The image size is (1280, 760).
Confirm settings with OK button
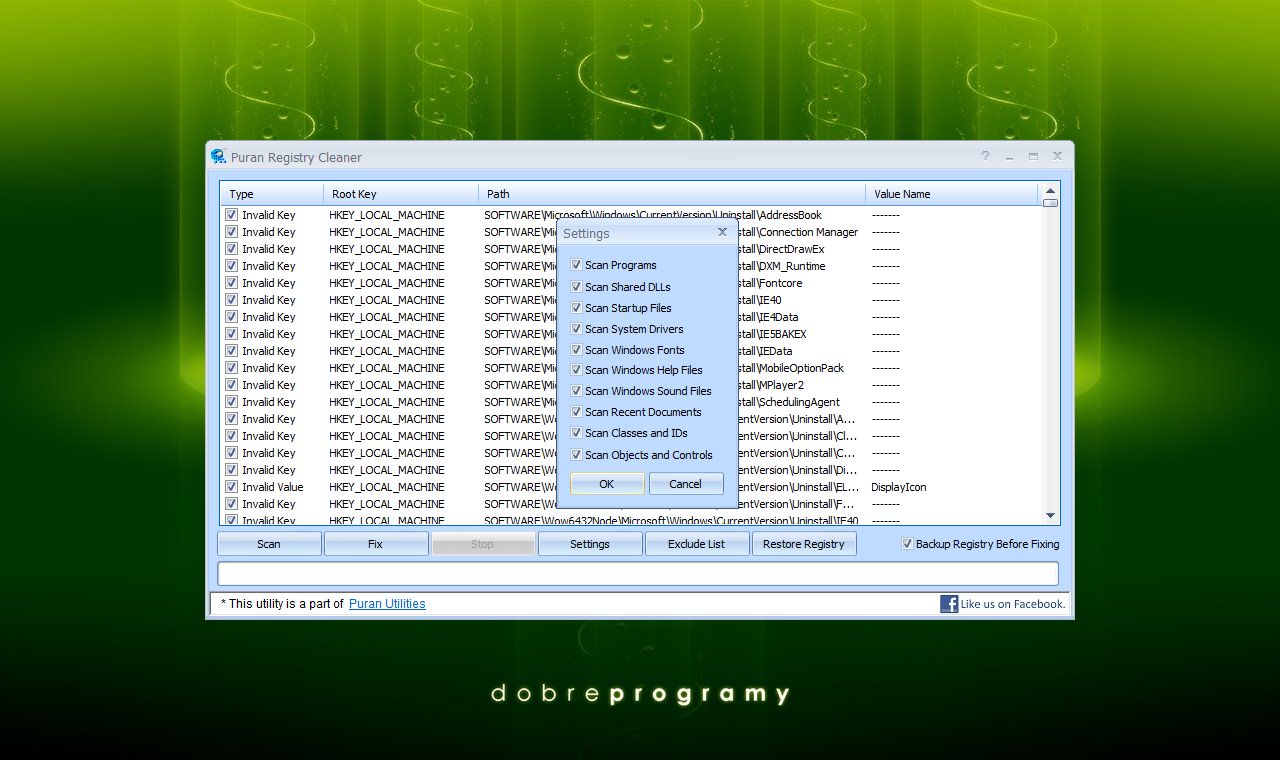[x=607, y=484]
